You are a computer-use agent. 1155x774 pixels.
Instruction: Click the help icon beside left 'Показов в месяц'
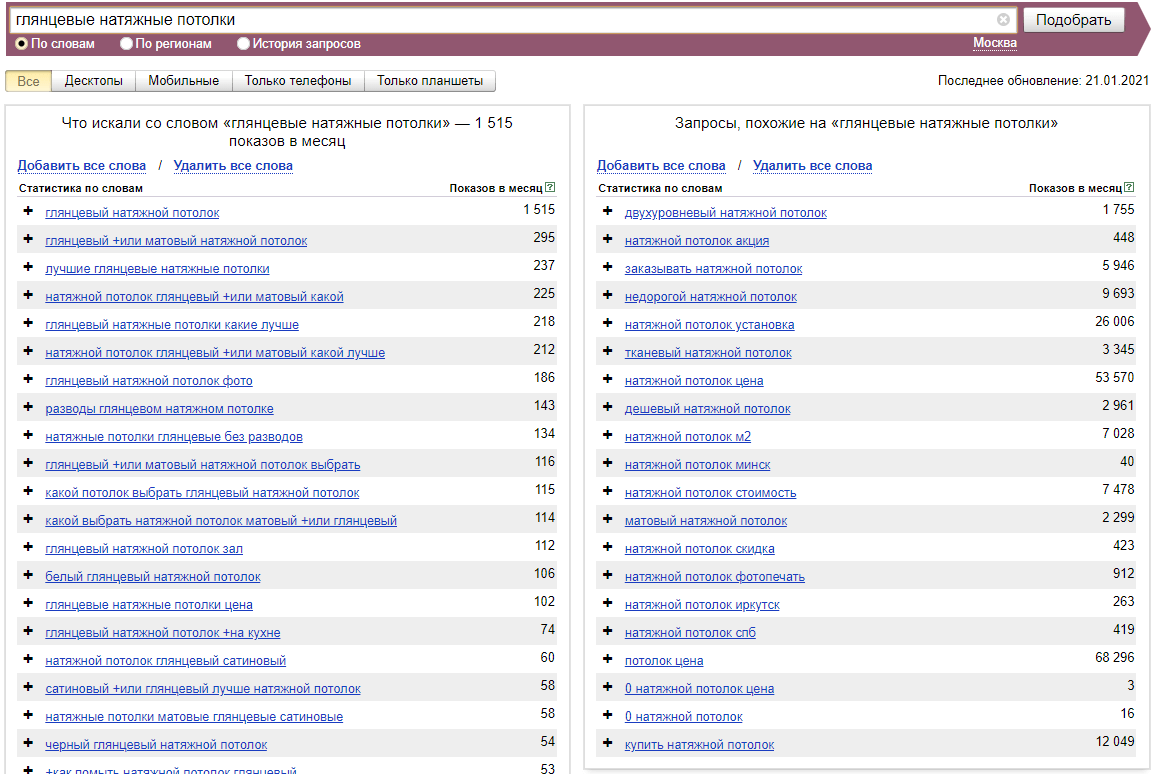point(550,188)
